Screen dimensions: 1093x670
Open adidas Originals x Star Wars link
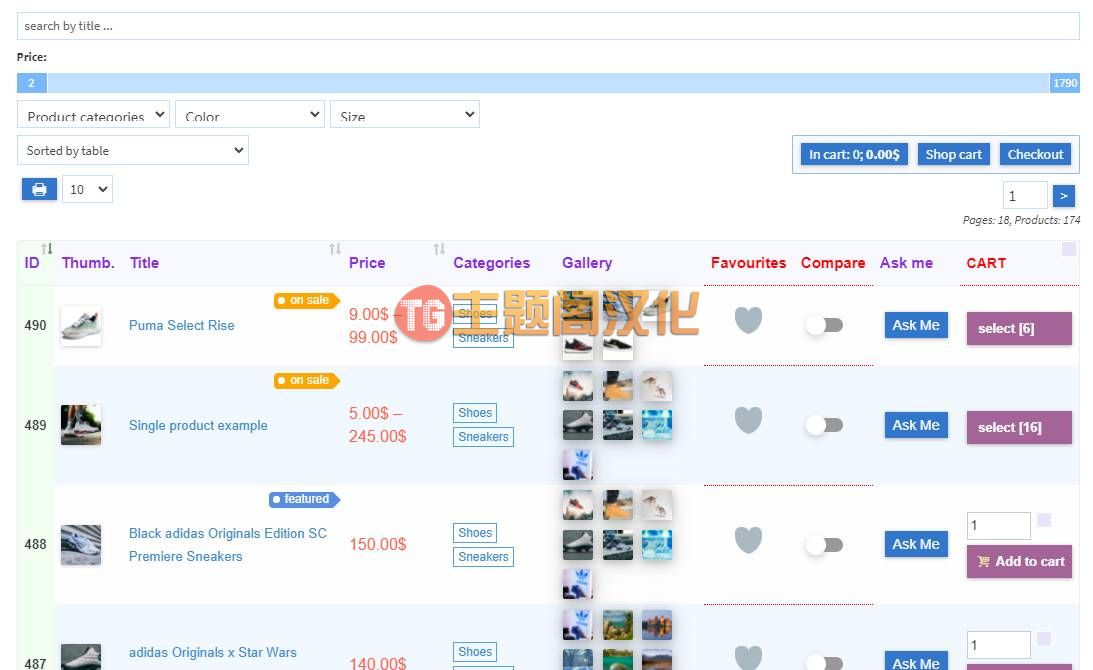coord(213,653)
